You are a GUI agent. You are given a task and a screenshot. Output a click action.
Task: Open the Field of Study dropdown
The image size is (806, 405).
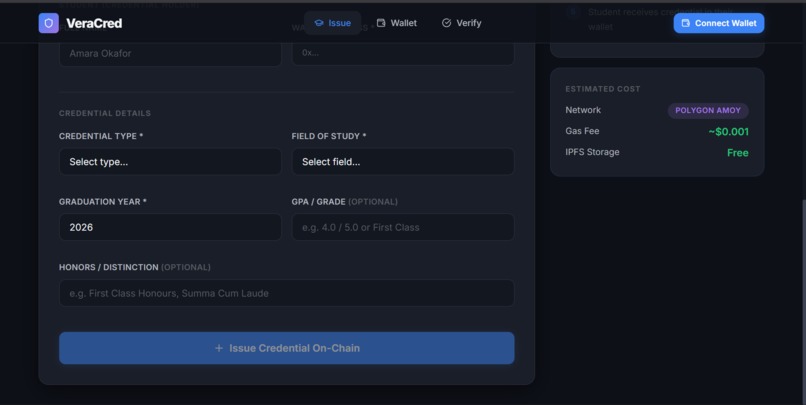click(403, 161)
